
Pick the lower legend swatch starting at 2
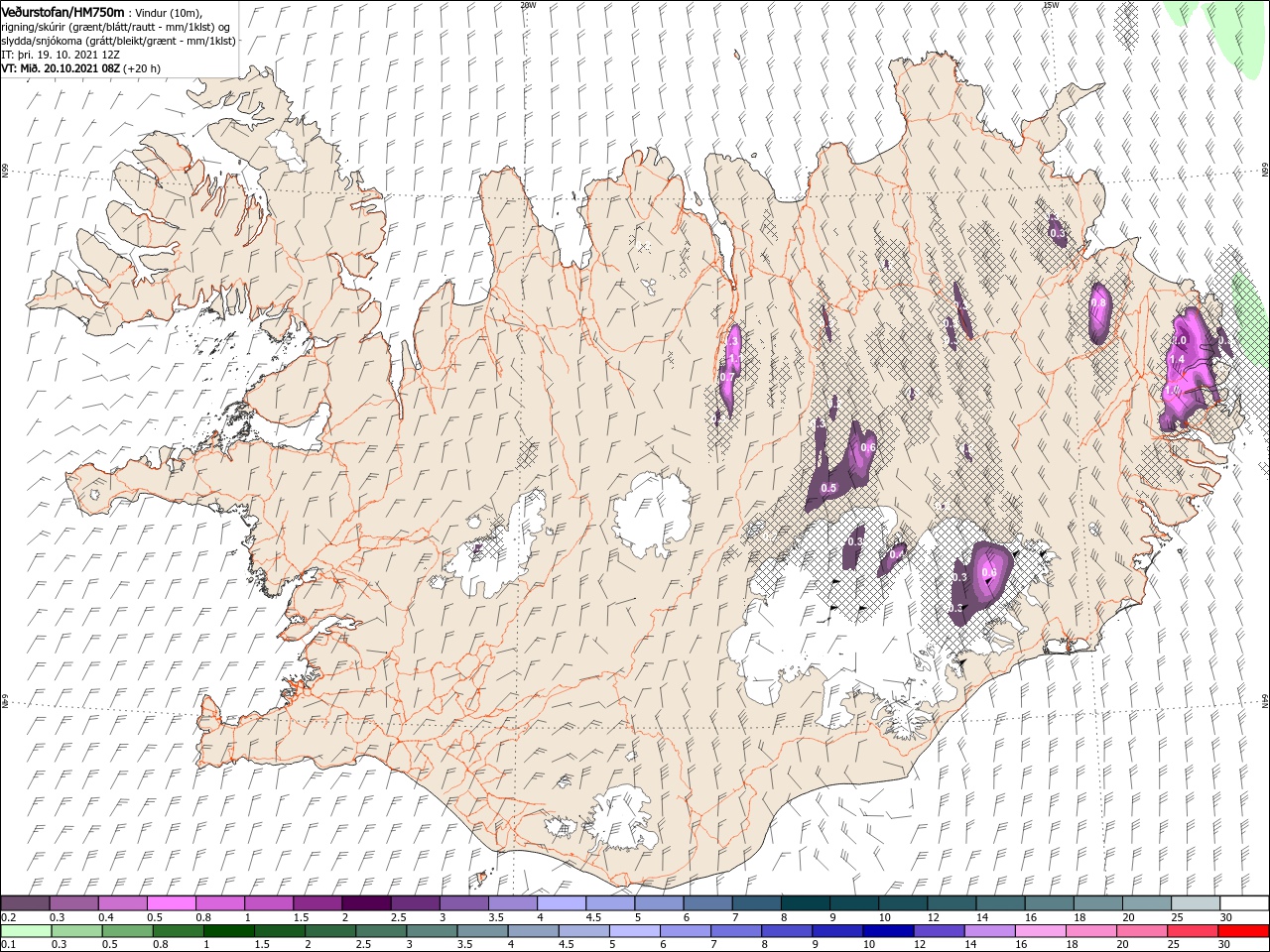[x=330, y=931]
